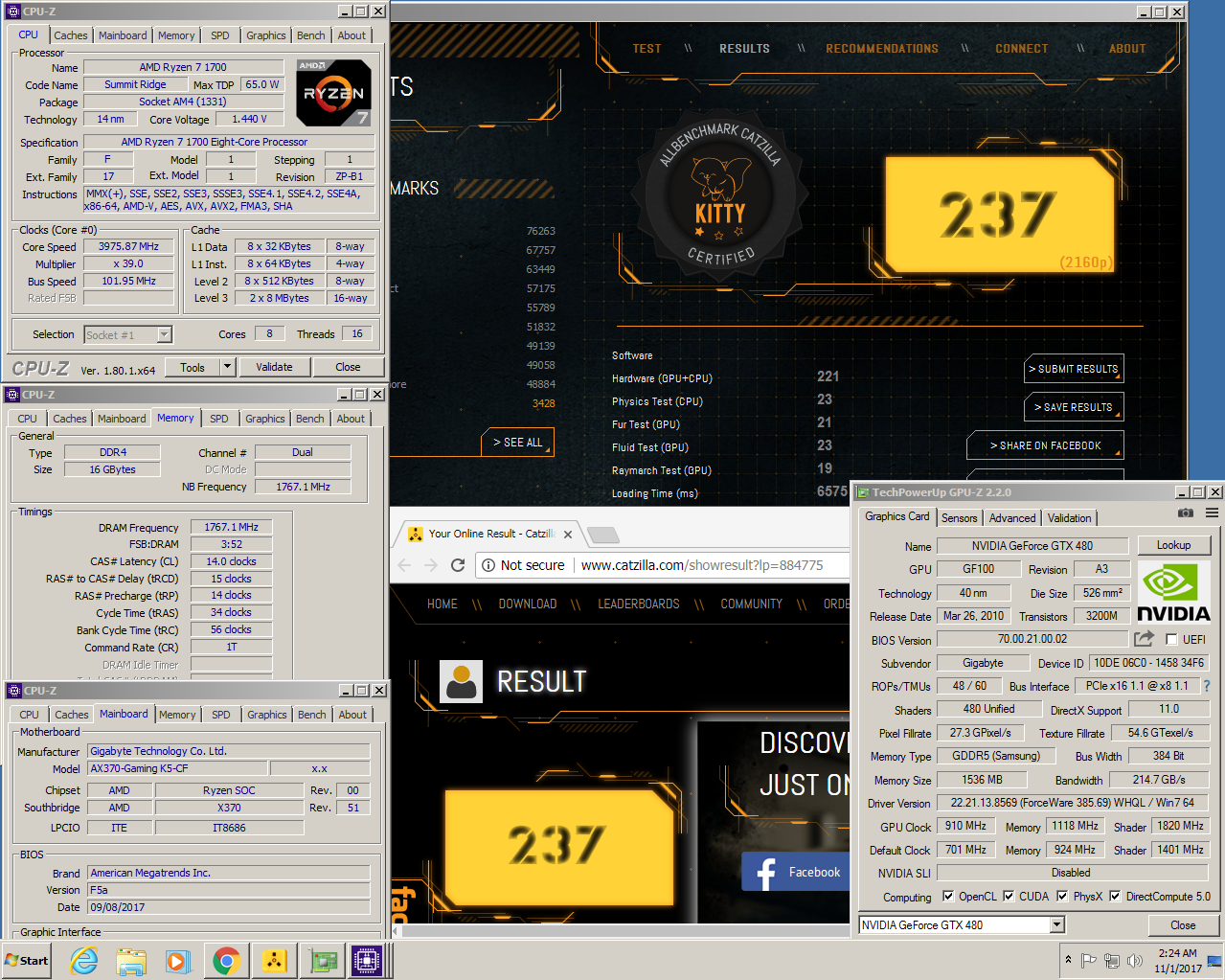Open Caches tab in the top CPU-Z window

(71, 35)
